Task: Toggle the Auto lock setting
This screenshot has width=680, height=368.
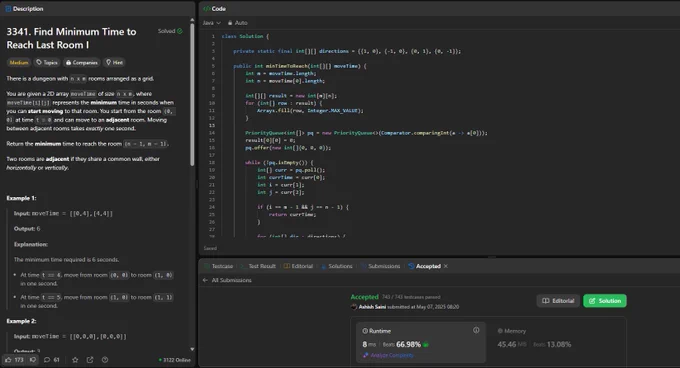Action: pos(237,23)
